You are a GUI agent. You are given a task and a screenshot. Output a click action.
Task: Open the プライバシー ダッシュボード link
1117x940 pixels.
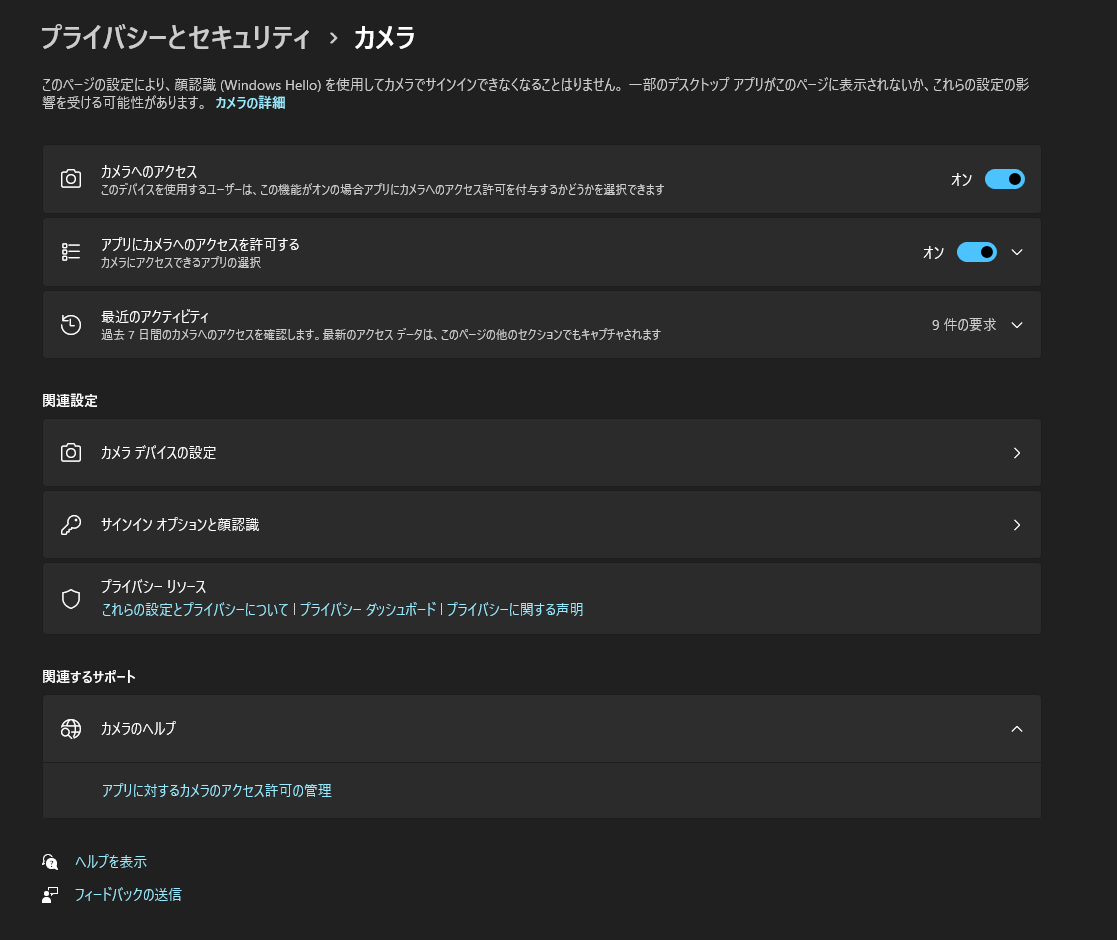pyautogui.click(x=367, y=610)
